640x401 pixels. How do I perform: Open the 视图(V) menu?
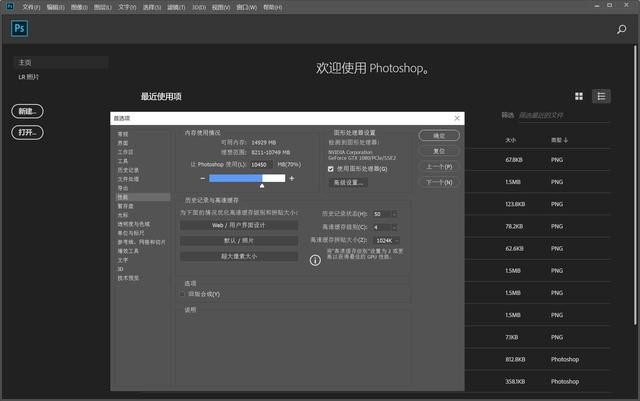[220, 7]
